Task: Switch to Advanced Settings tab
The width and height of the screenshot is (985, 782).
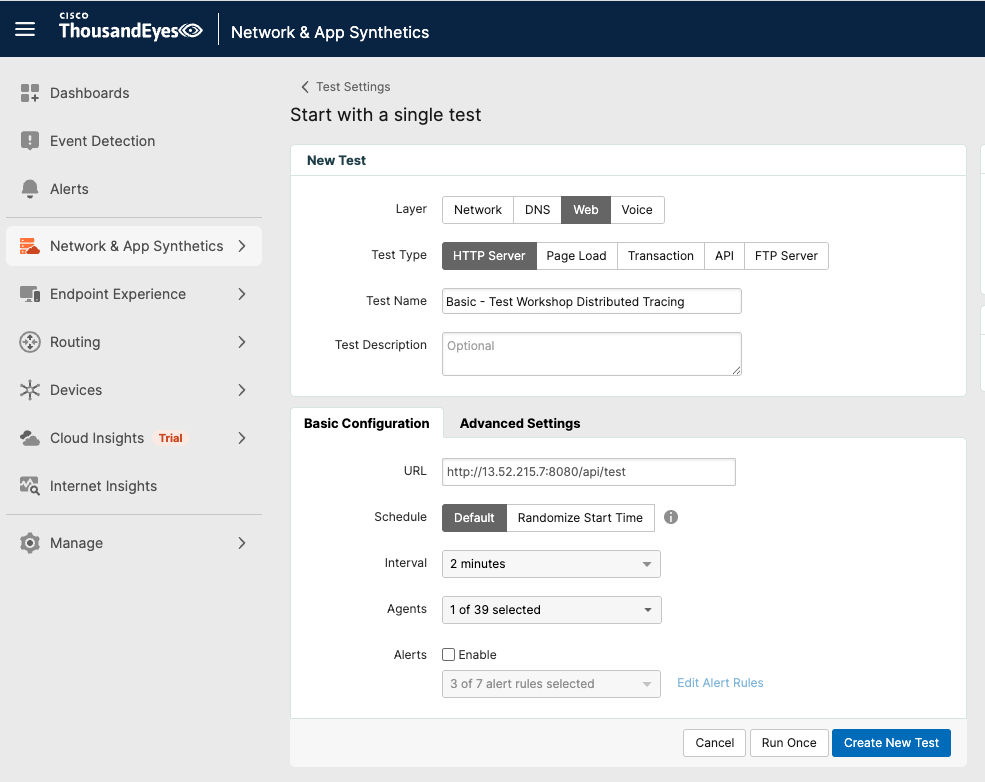Action: tap(520, 423)
